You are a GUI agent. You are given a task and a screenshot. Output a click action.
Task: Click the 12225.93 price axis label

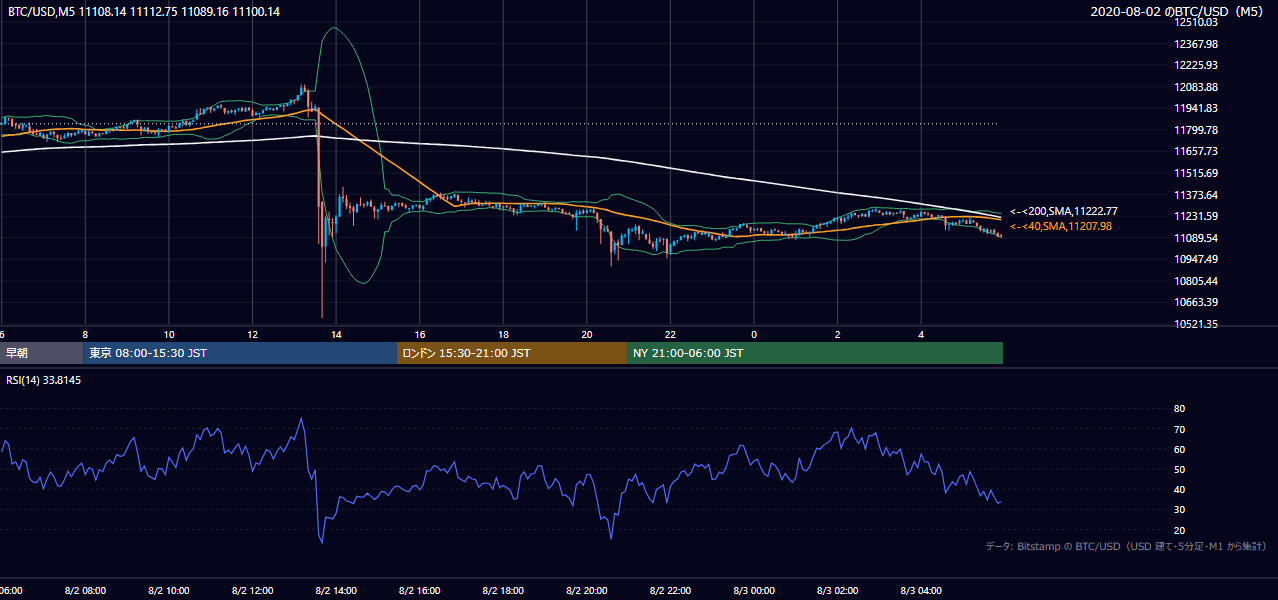[1196, 65]
